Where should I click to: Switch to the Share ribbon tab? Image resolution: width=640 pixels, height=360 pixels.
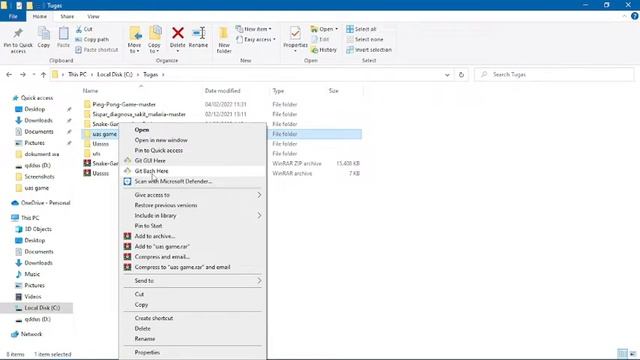(x=67, y=16)
